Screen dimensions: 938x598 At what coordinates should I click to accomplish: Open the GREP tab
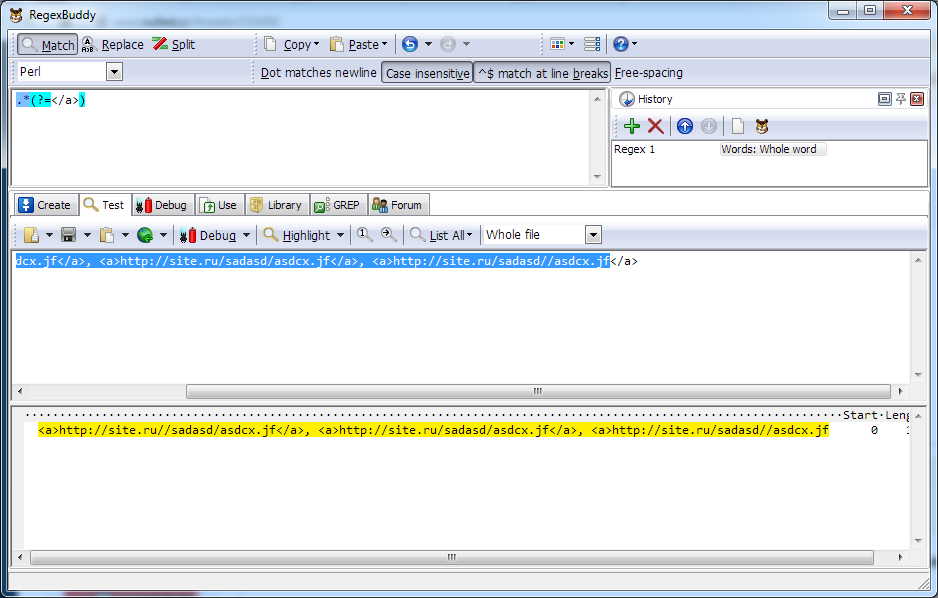pos(338,205)
